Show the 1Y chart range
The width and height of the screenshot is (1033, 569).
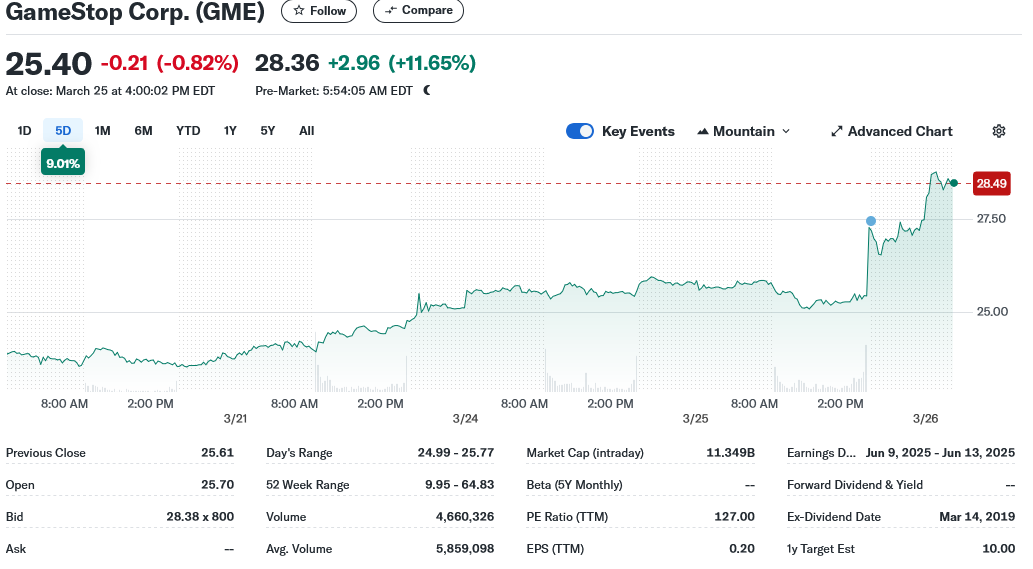click(x=230, y=130)
